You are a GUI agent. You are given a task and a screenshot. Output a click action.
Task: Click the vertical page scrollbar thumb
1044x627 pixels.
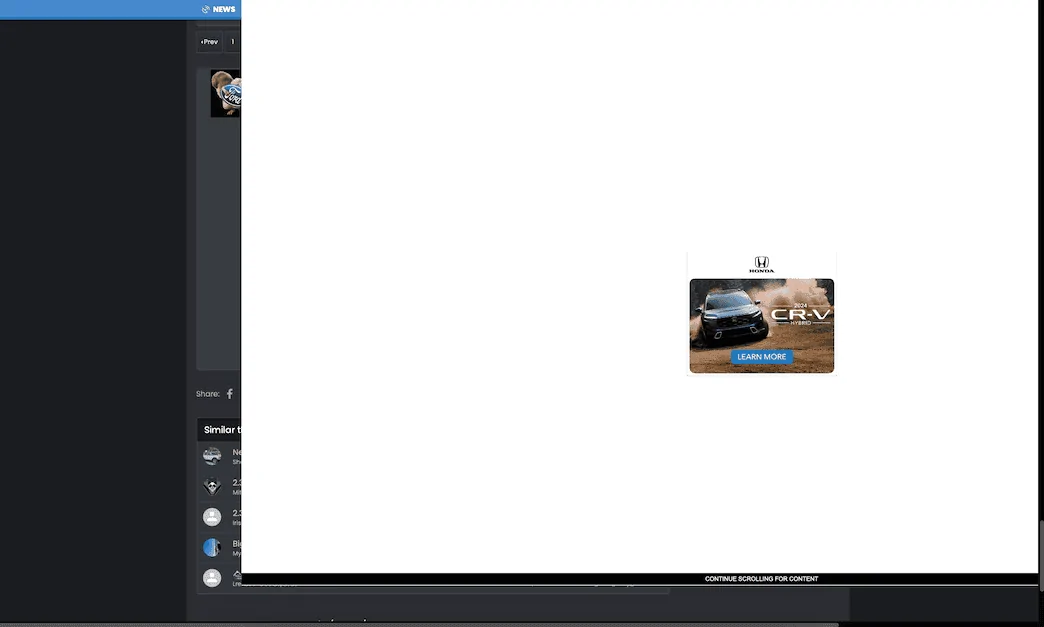click(1041, 555)
